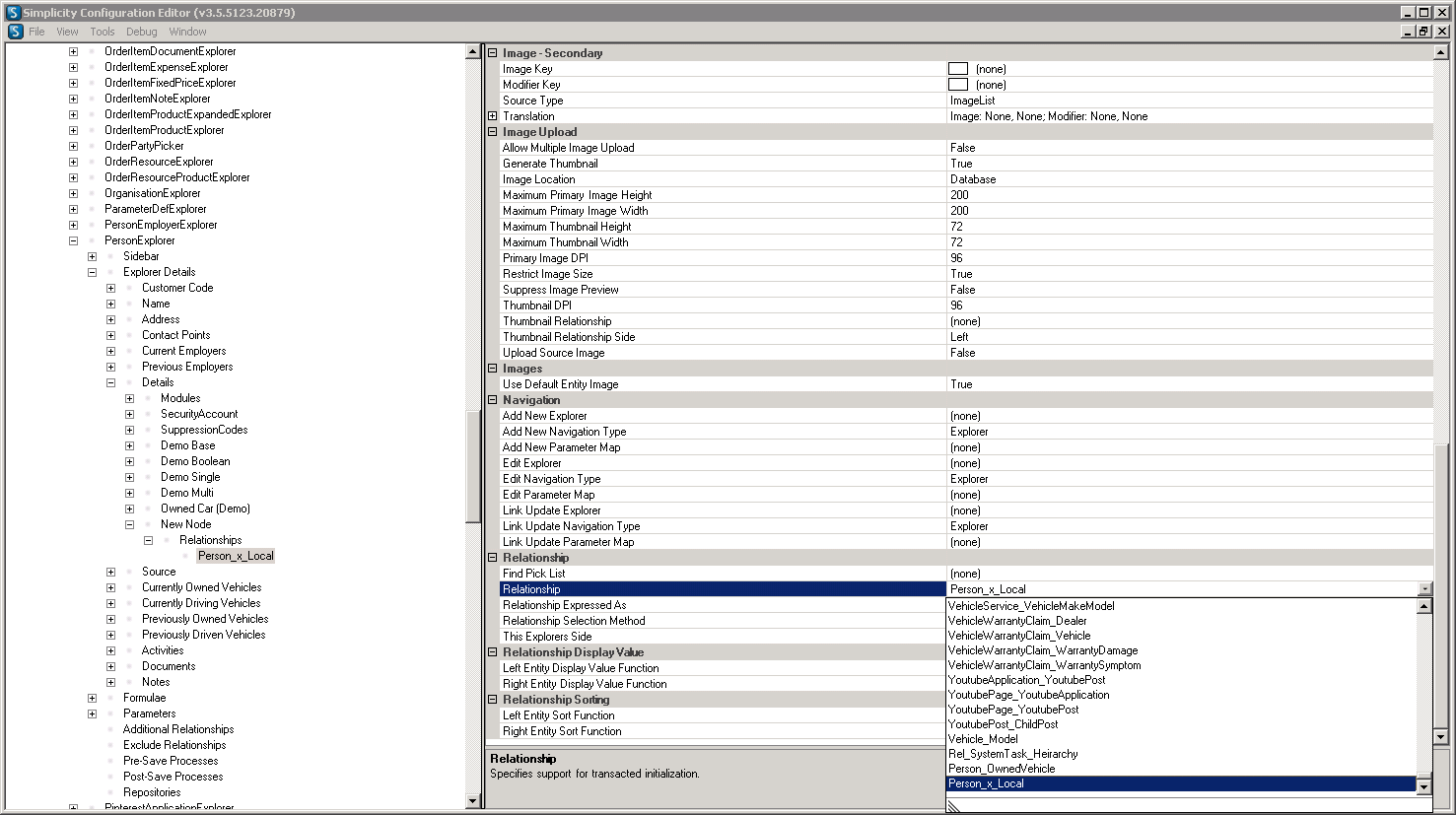Expand the OrderPartyPicker node
The height and width of the screenshot is (815, 1456).
pos(73,146)
